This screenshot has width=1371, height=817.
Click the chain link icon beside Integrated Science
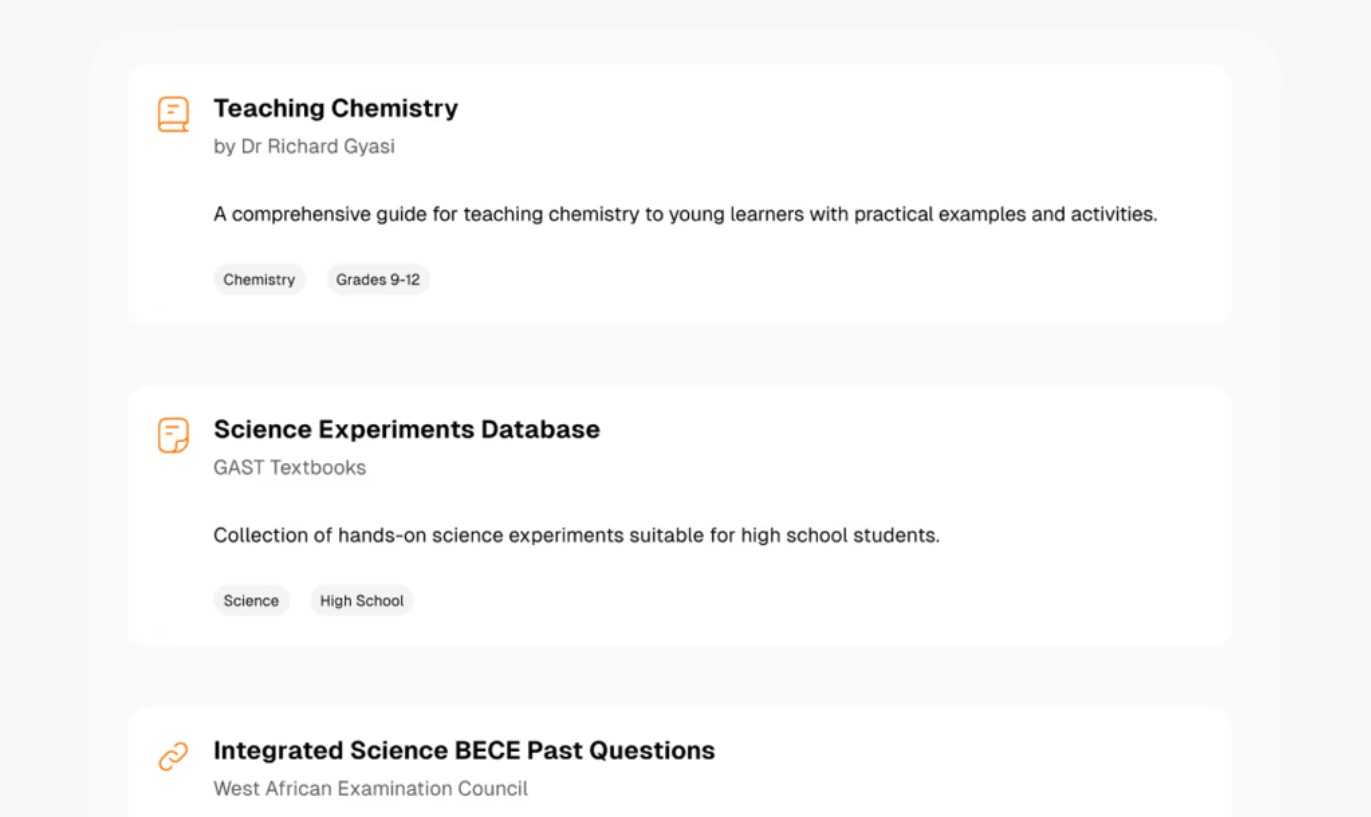point(173,757)
